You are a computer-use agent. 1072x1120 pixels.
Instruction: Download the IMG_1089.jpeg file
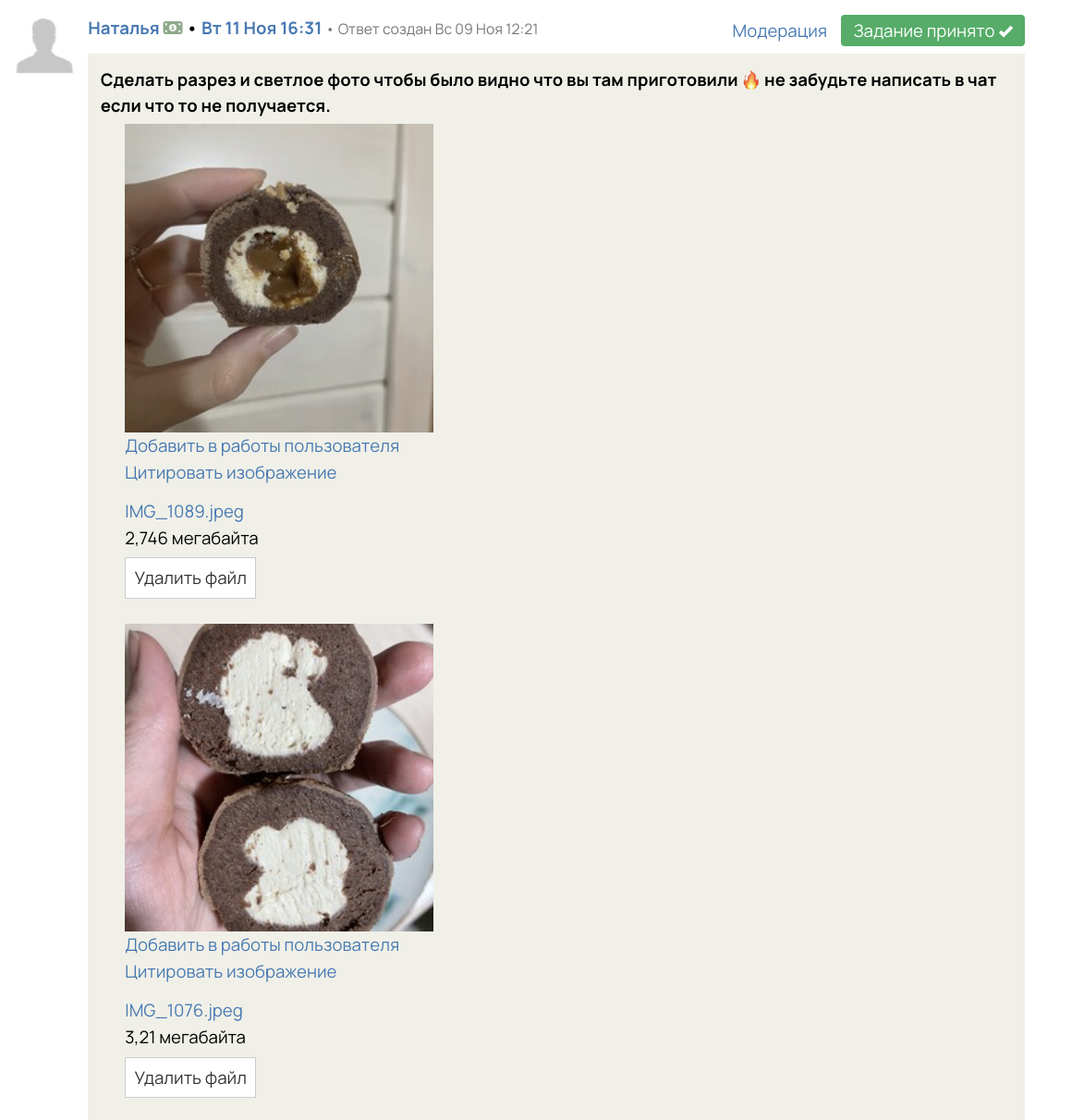[185, 512]
